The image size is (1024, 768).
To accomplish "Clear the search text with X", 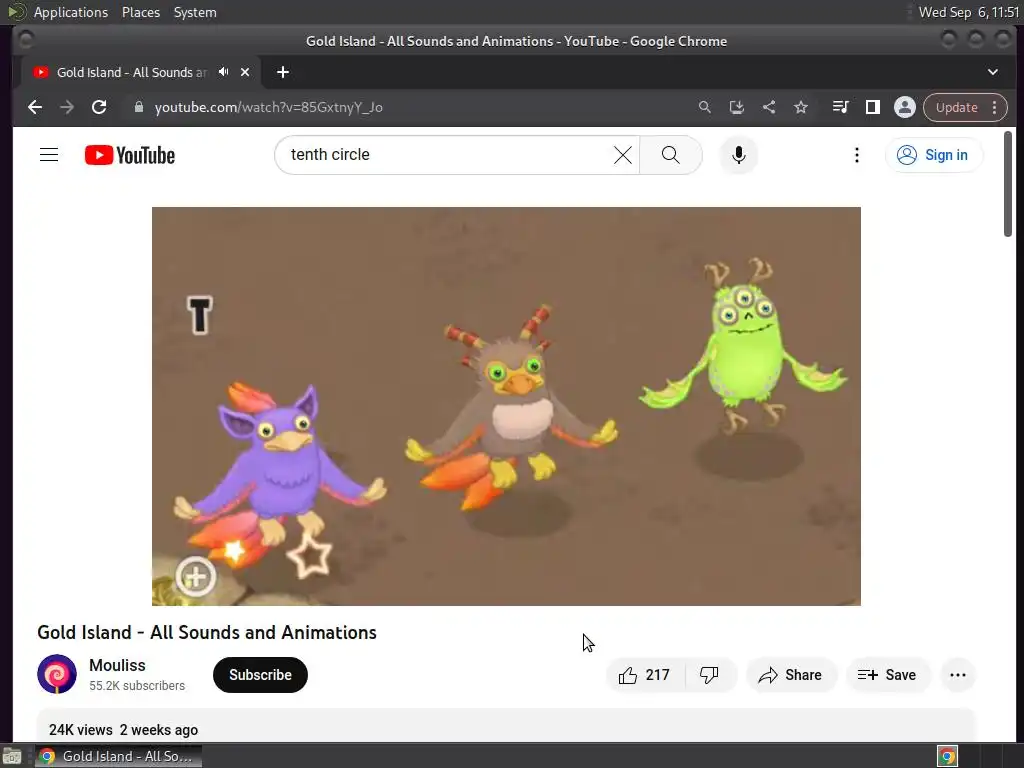I will click(x=623, y=155).
